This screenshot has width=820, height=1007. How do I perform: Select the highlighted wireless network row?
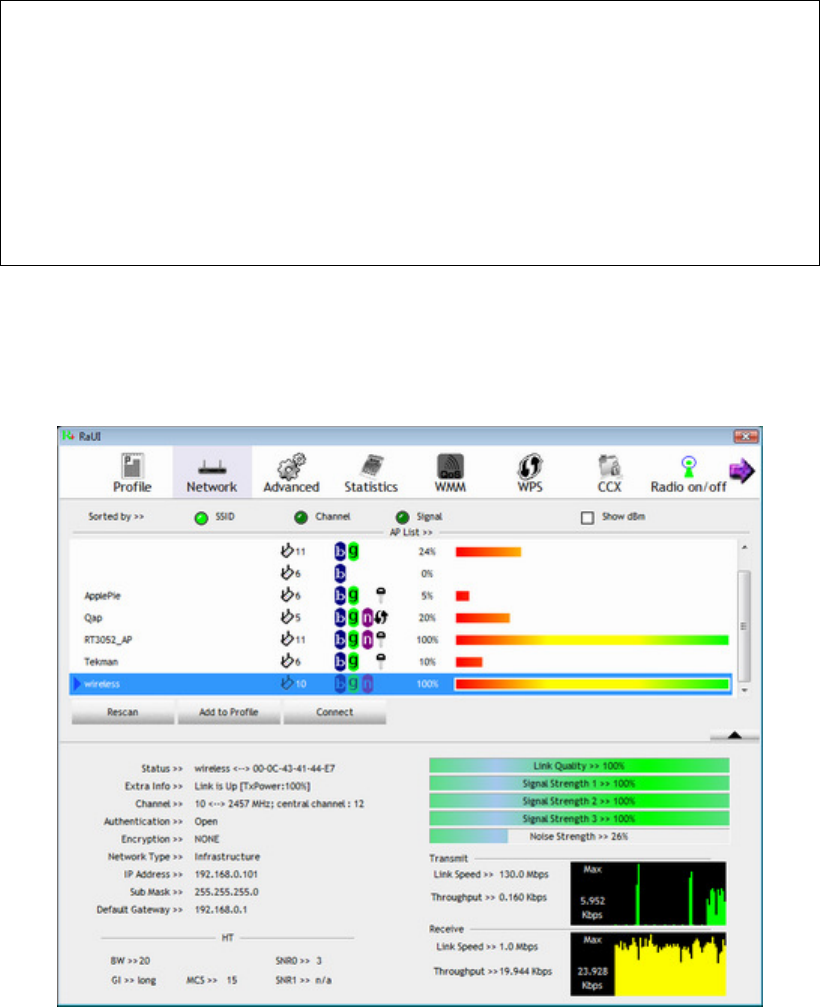(x=401, y=684)
